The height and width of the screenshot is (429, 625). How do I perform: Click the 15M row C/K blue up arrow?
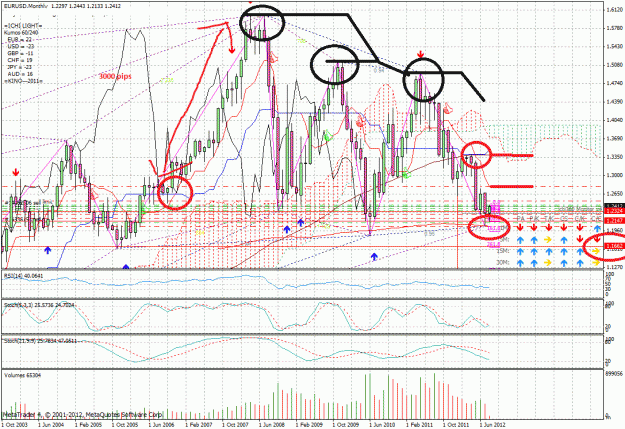pos(580,251)
